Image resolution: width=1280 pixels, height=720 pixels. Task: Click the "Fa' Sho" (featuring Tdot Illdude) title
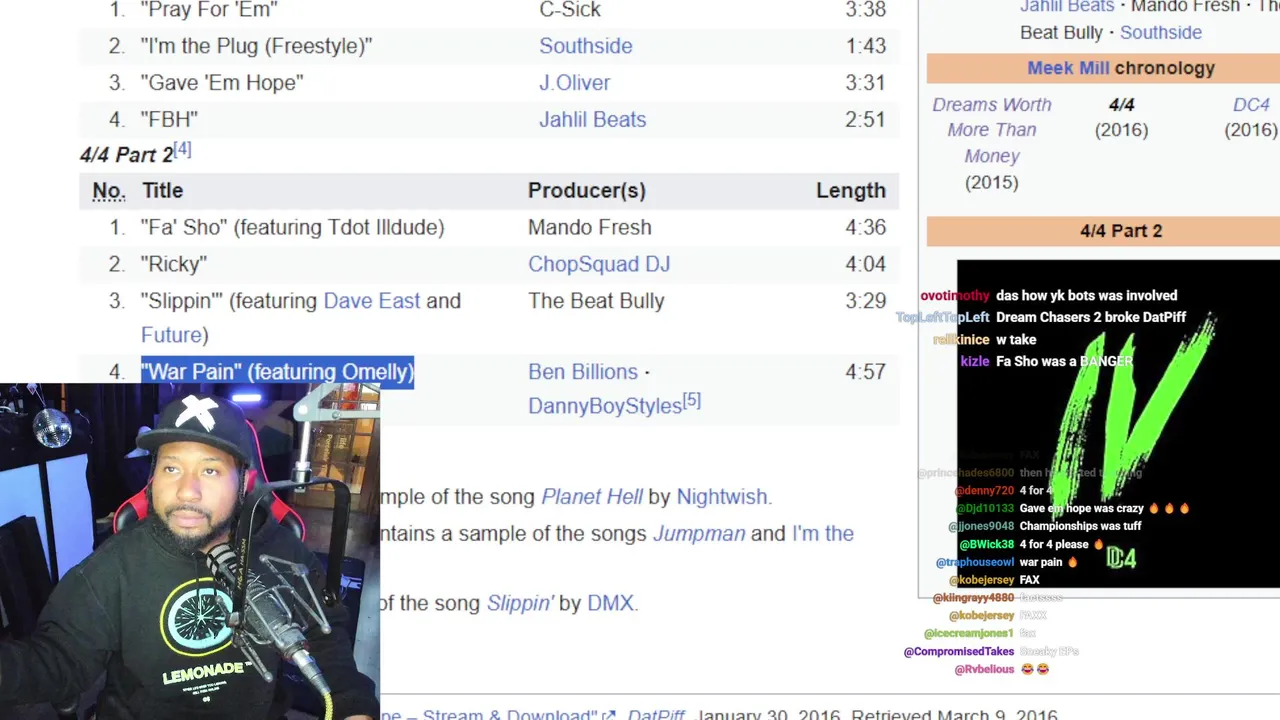[x=292, y=228]
